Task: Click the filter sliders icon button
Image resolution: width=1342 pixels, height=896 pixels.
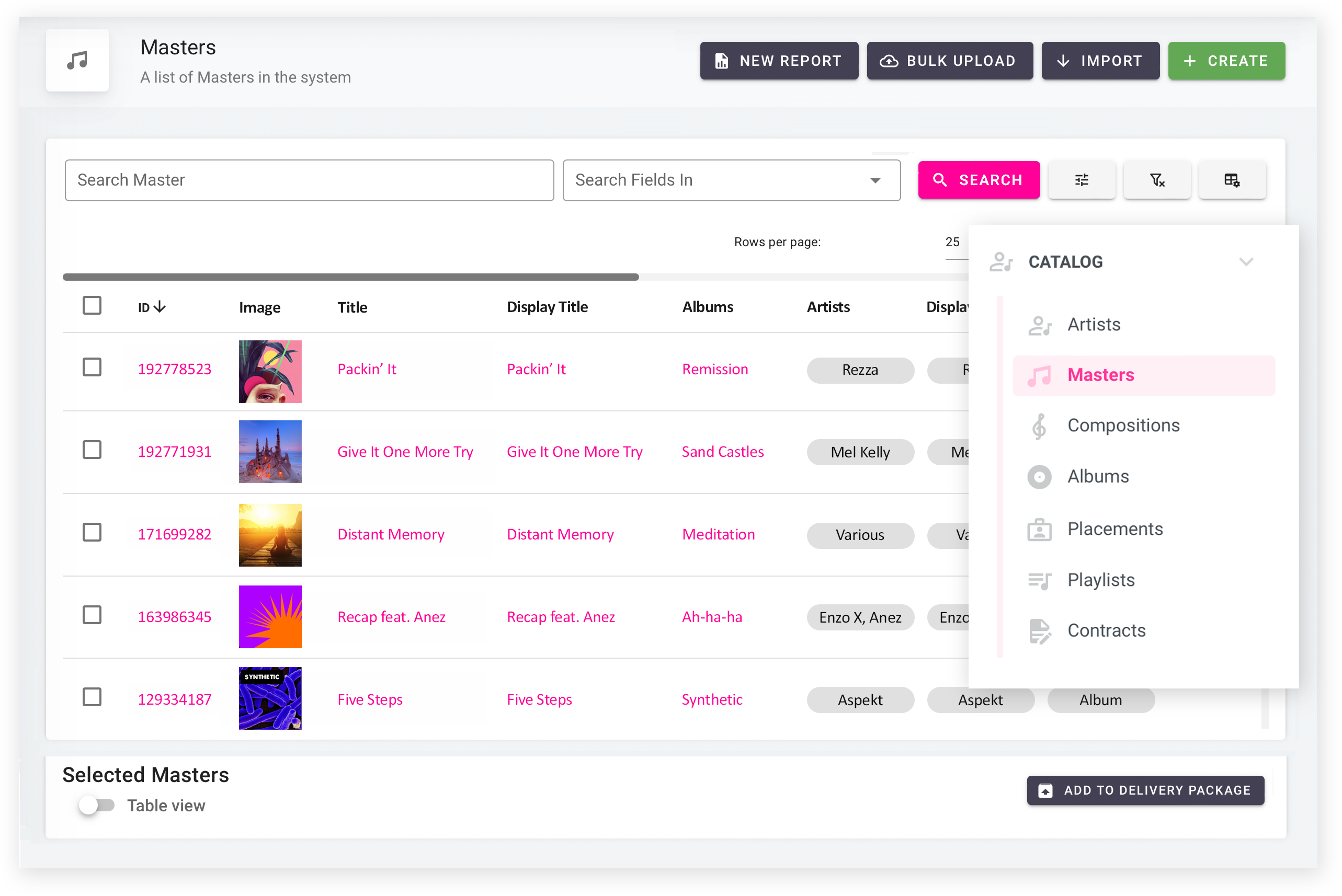Action: coord(1082,180)
